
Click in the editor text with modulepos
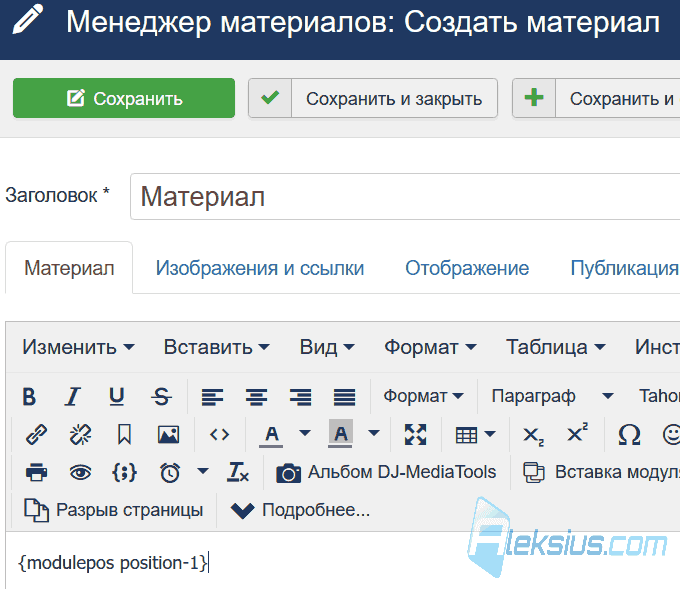coord(113,563)
